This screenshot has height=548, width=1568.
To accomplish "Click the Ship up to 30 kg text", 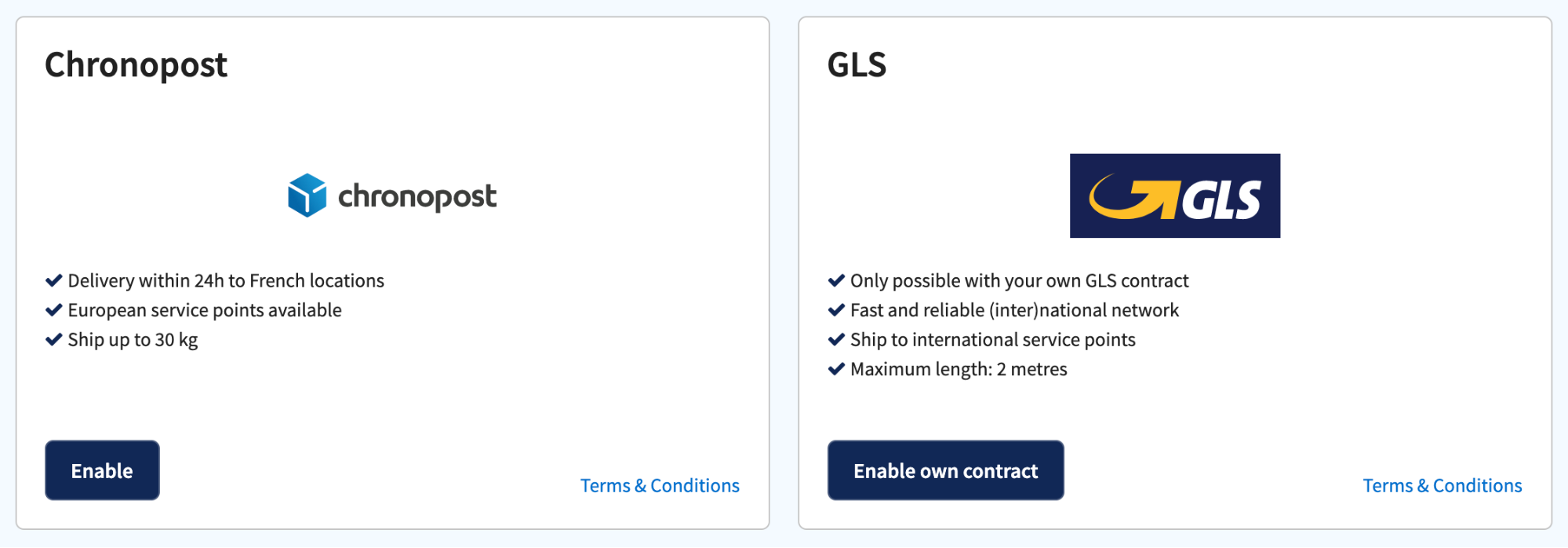I will tap(133, 340).
